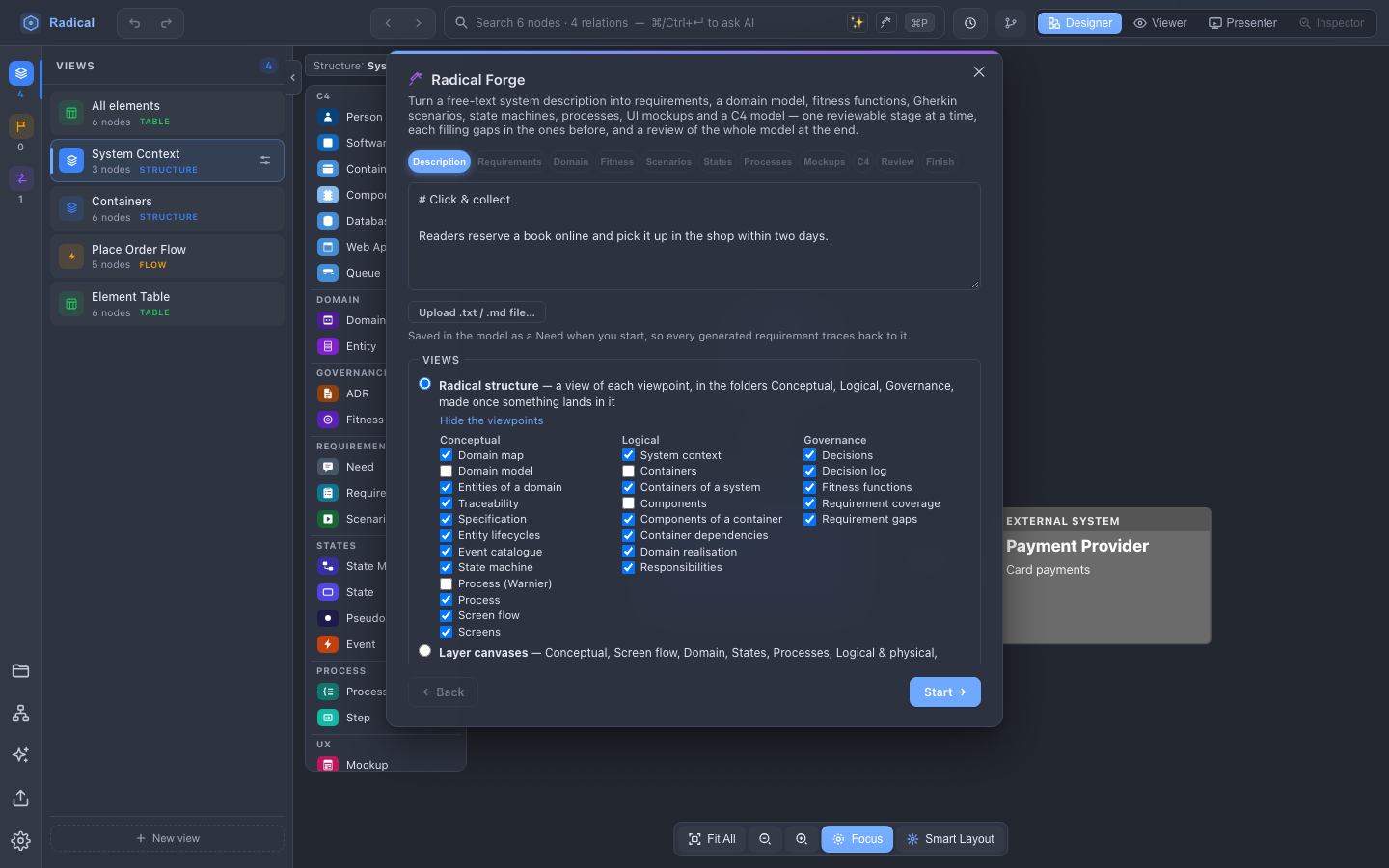Select the Radical structure radio option
The width and height of the screenshot is (1389, 868).
click(424, 384)
